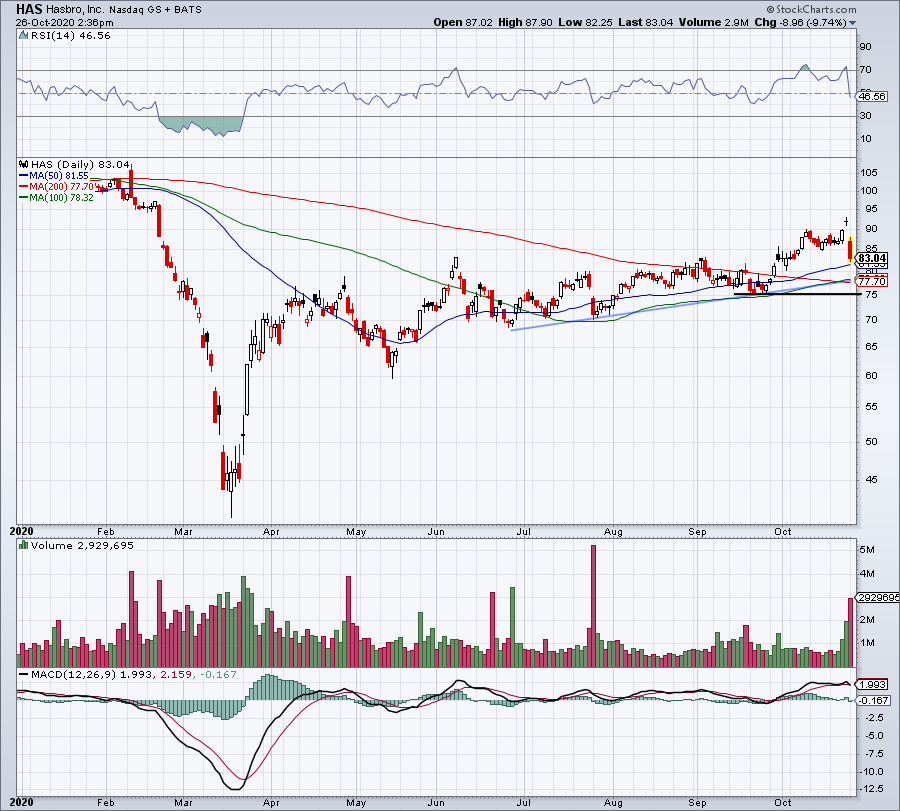Click the Chg -8.96 (-9.74%) value
This screenshot has width=900, height=811.
(800, 22)
